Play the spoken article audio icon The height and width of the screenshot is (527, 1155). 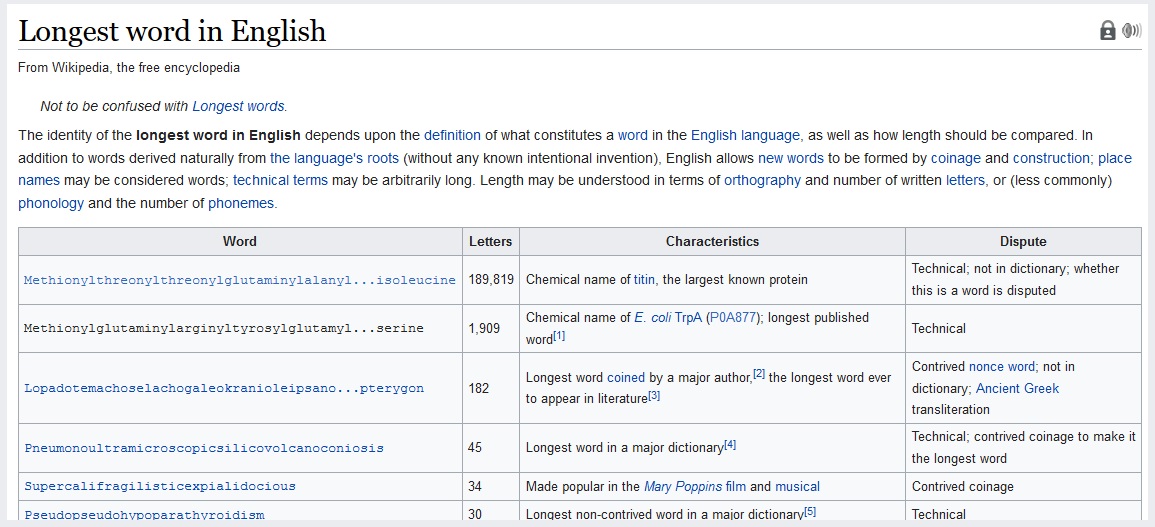pos(1131,31)
